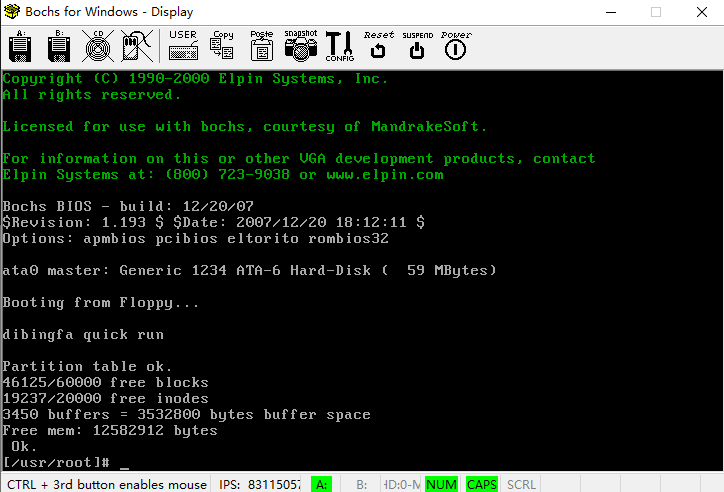Click the $Revision: 1.193 line

[213, 222]
